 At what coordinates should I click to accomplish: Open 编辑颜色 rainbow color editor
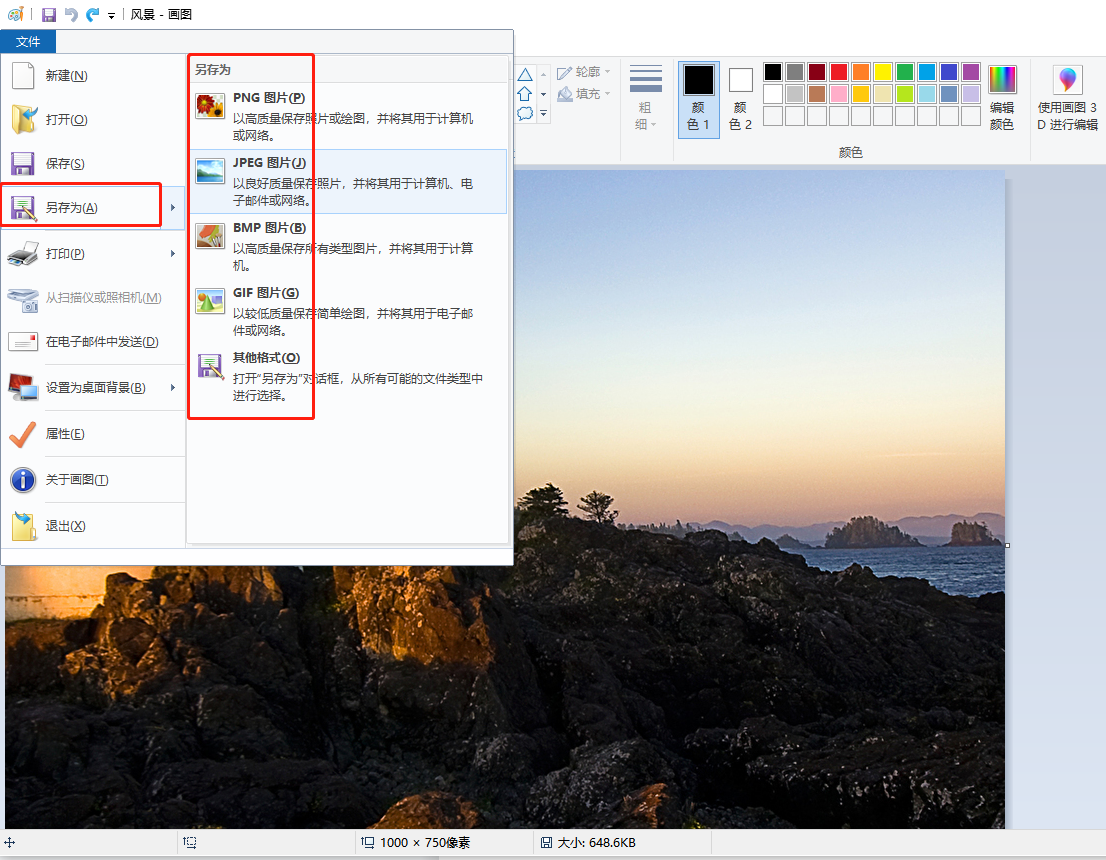click(x=1002, y=98)
